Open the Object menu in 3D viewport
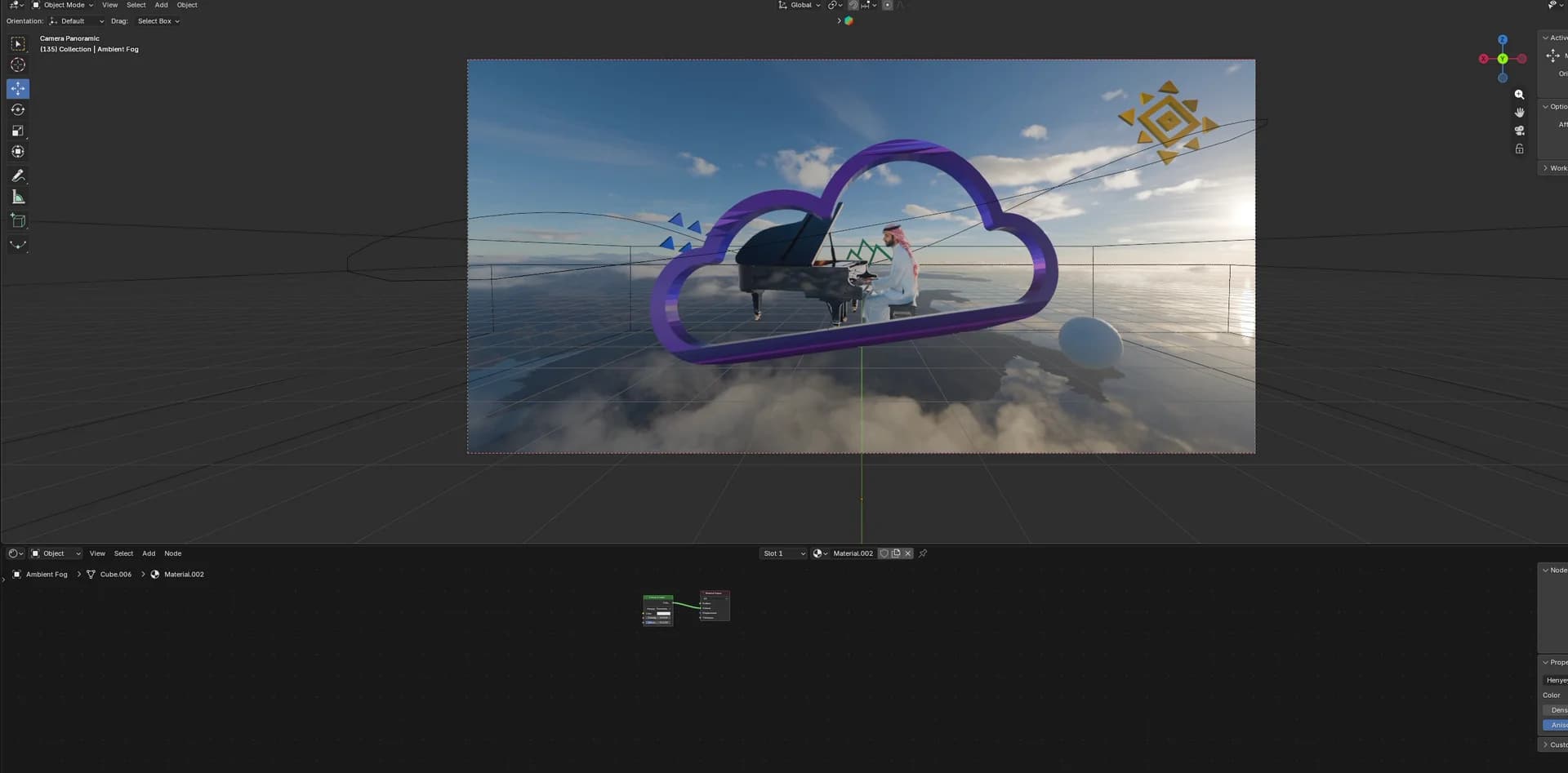 (x=187, y=5)
